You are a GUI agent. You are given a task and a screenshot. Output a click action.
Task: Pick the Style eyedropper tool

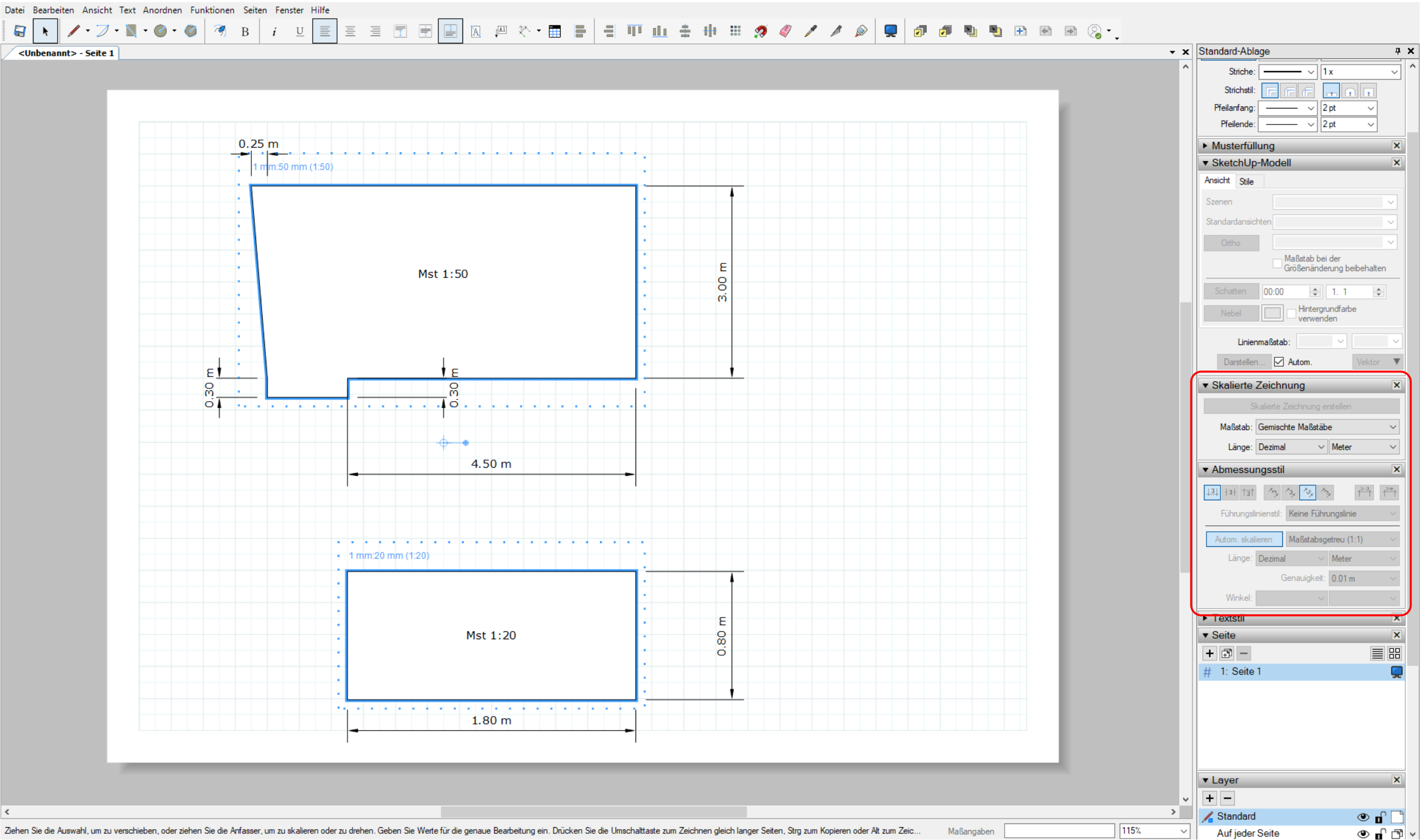[x=810, y=31]
